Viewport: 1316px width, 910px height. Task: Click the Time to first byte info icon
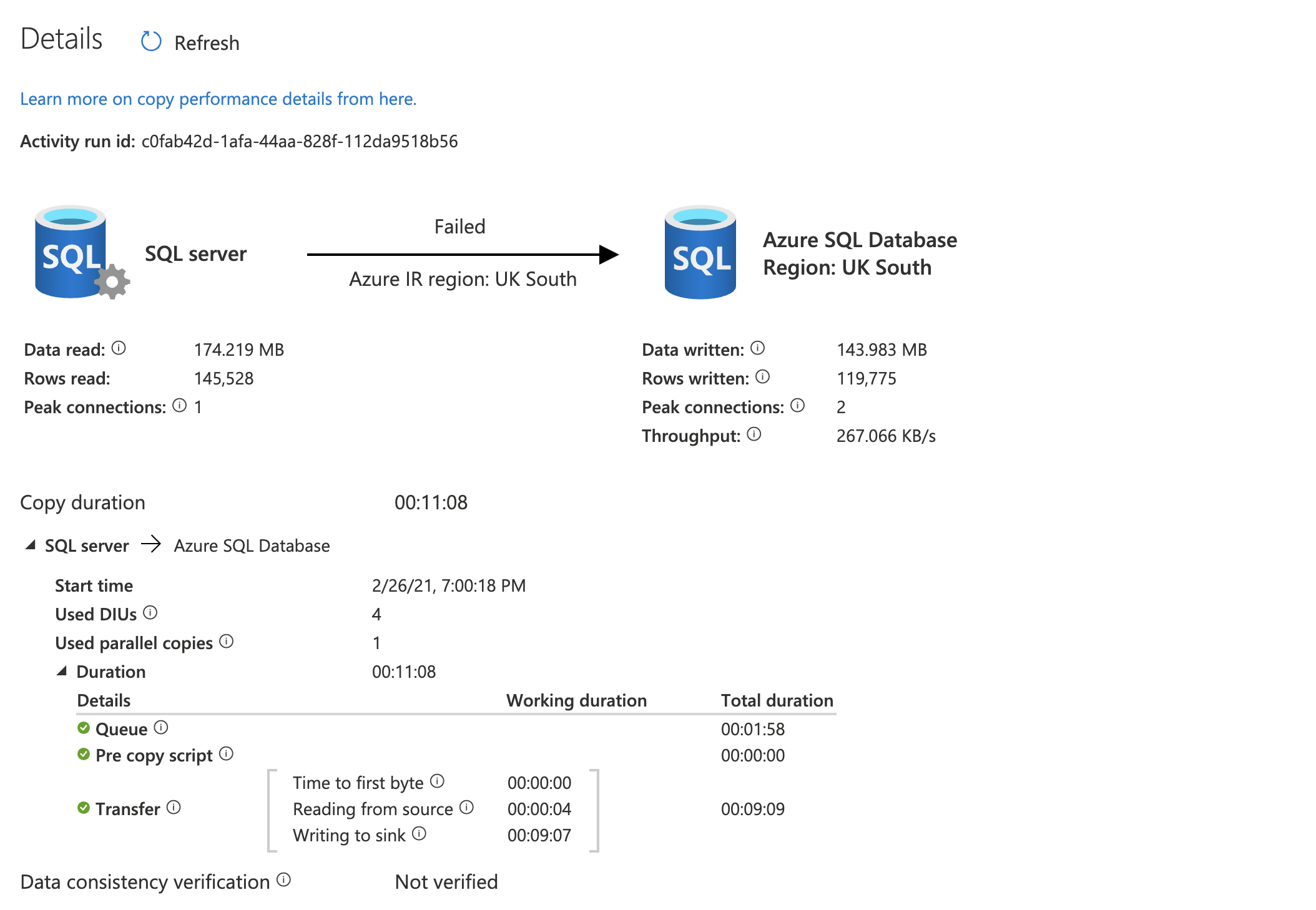(438, 781)
